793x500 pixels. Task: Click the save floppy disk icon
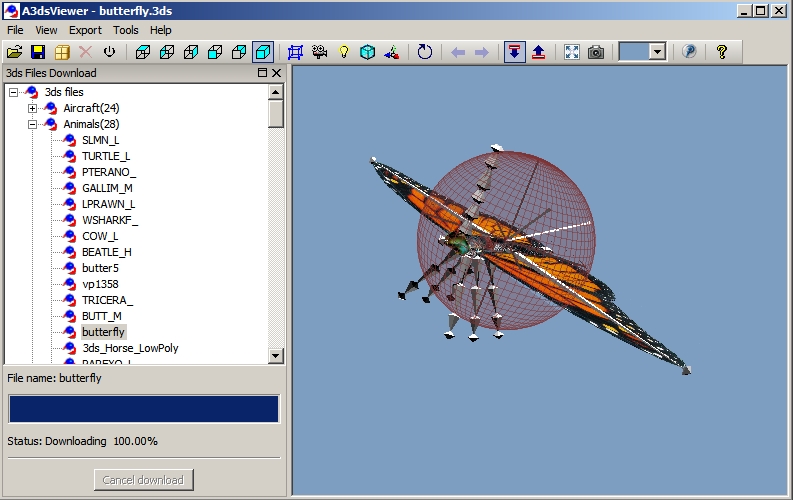38,52
